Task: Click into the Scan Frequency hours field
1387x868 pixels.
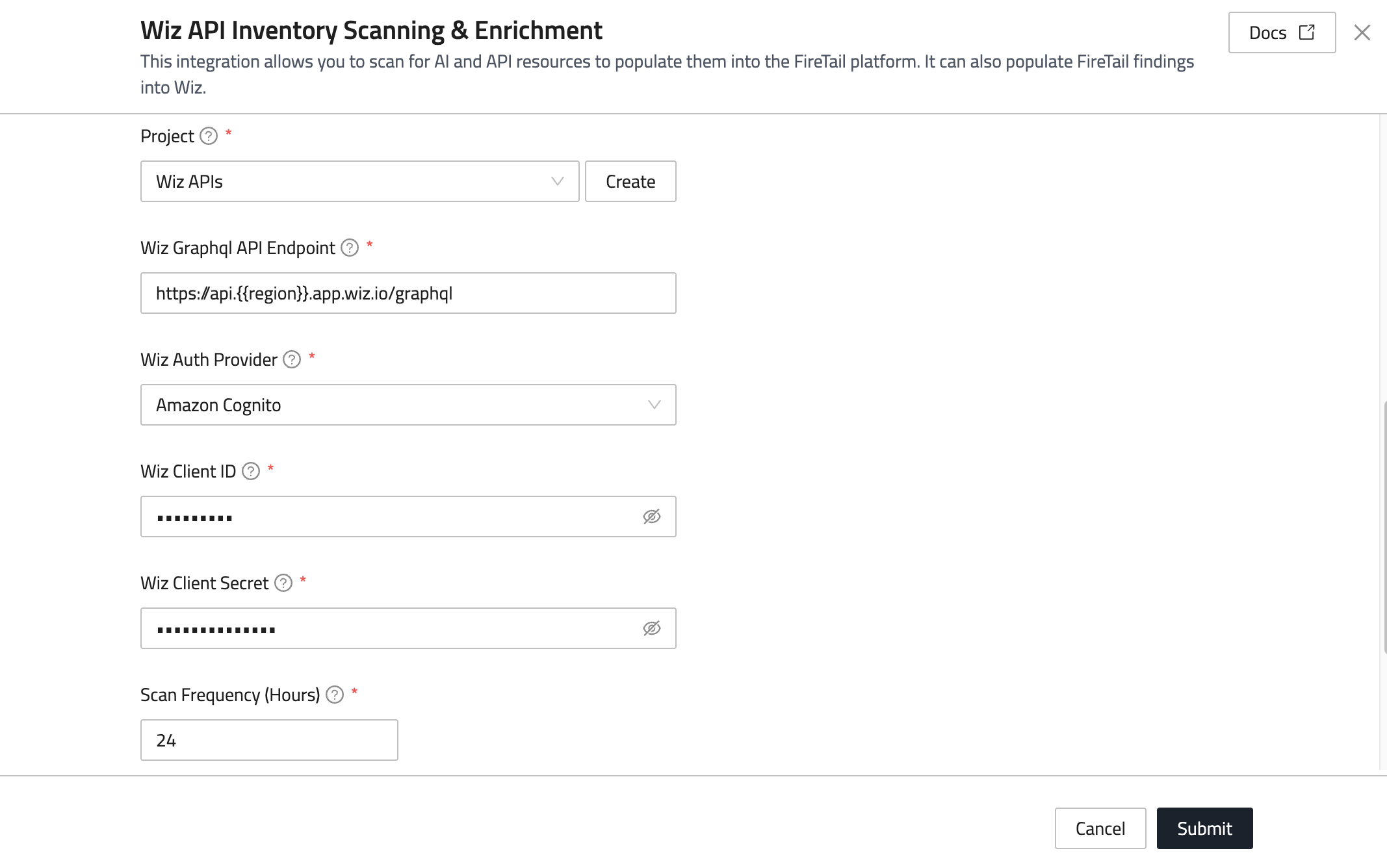Action: click(x=268, y=740)
